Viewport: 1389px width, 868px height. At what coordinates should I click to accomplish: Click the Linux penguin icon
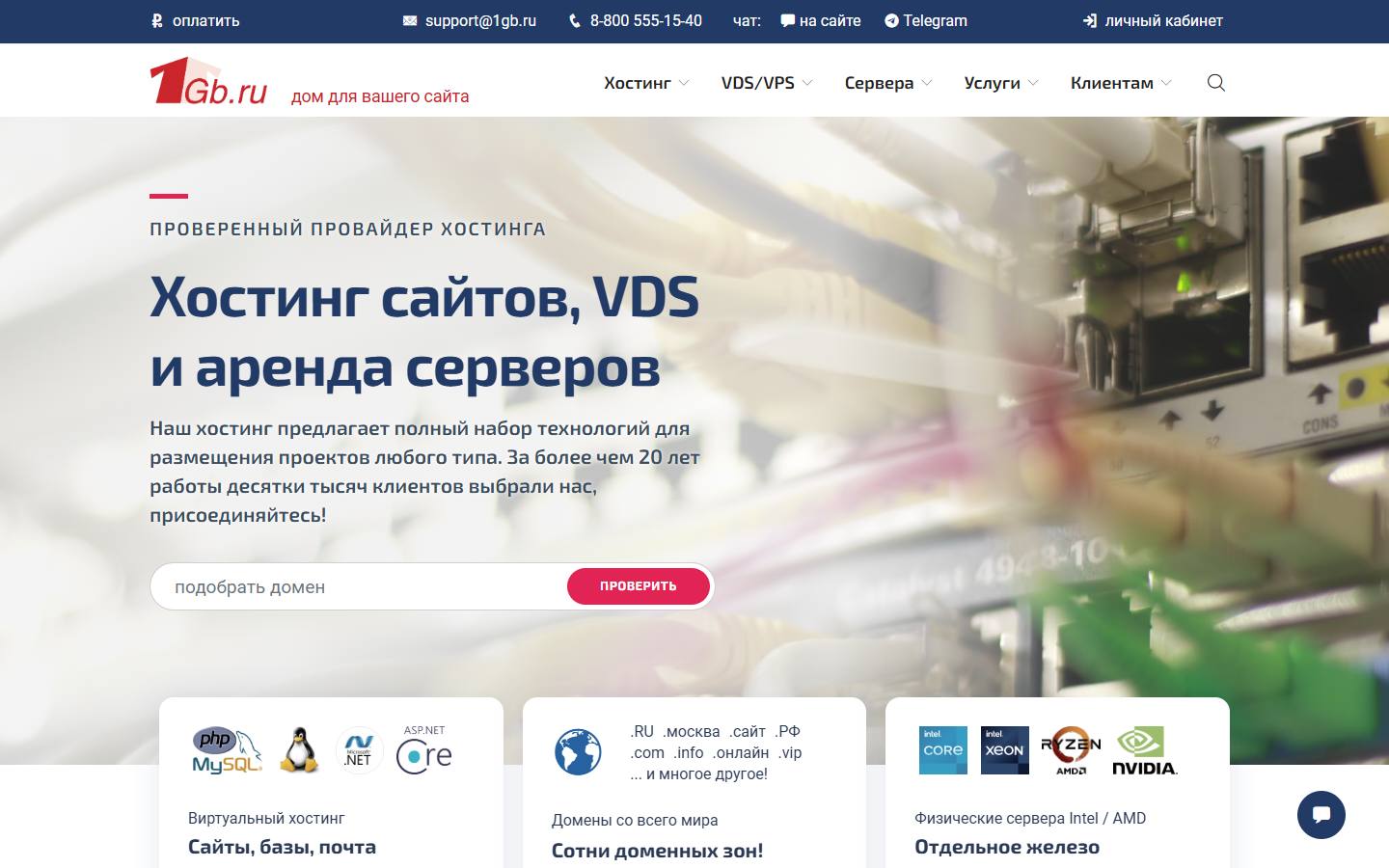click(x=300, y=750)
